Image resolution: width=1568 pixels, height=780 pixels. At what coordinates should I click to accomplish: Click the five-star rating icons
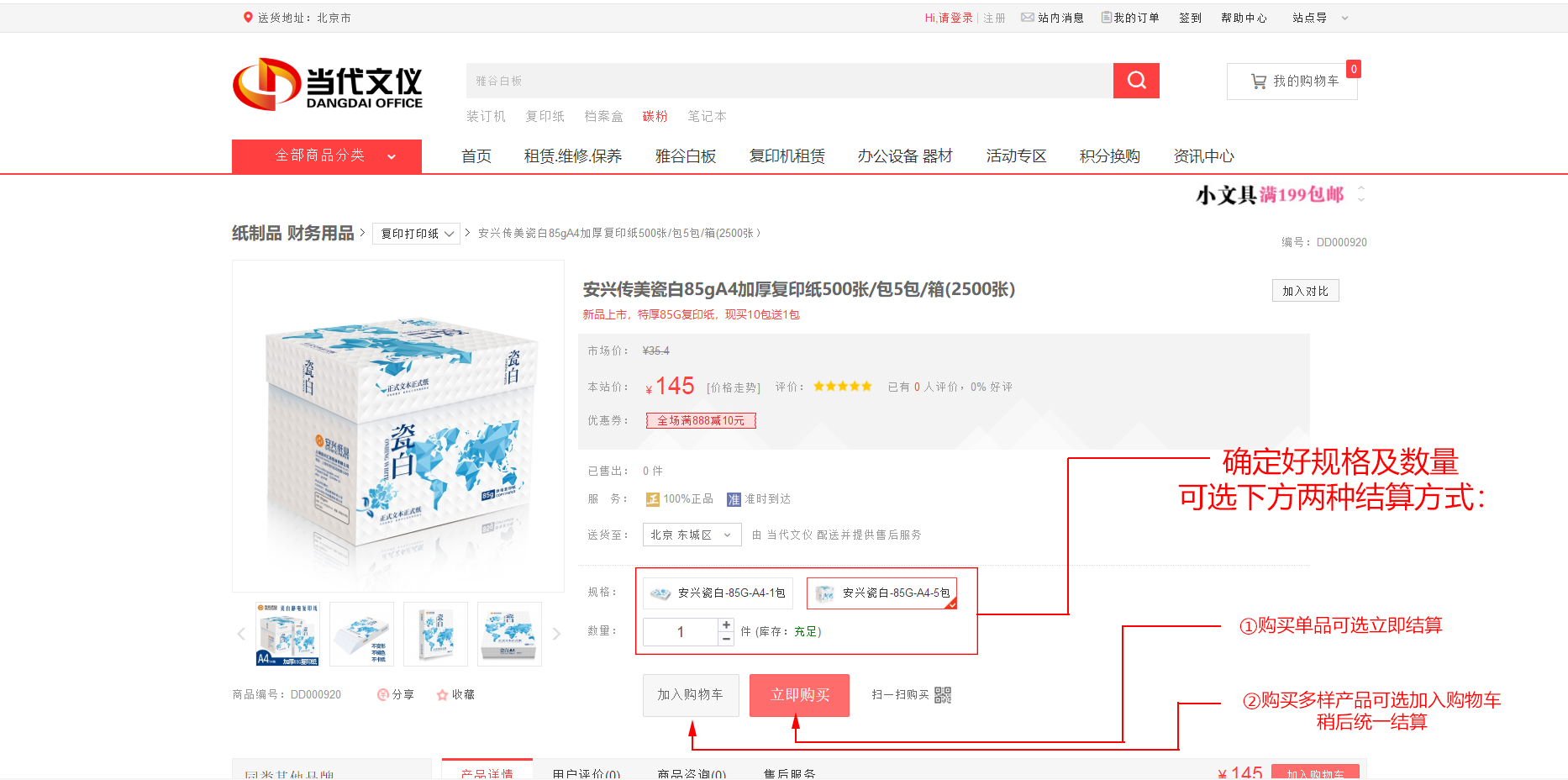click(843, 387)
